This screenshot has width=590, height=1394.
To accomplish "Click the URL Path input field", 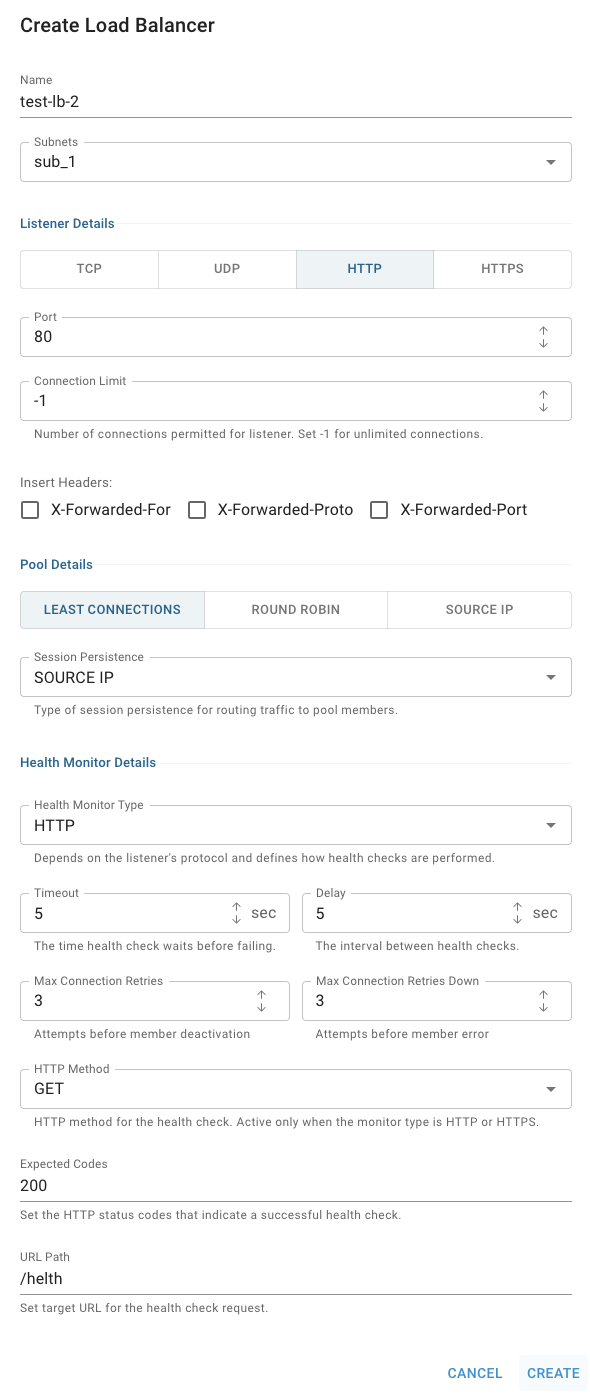I will tap(296, 1278).
